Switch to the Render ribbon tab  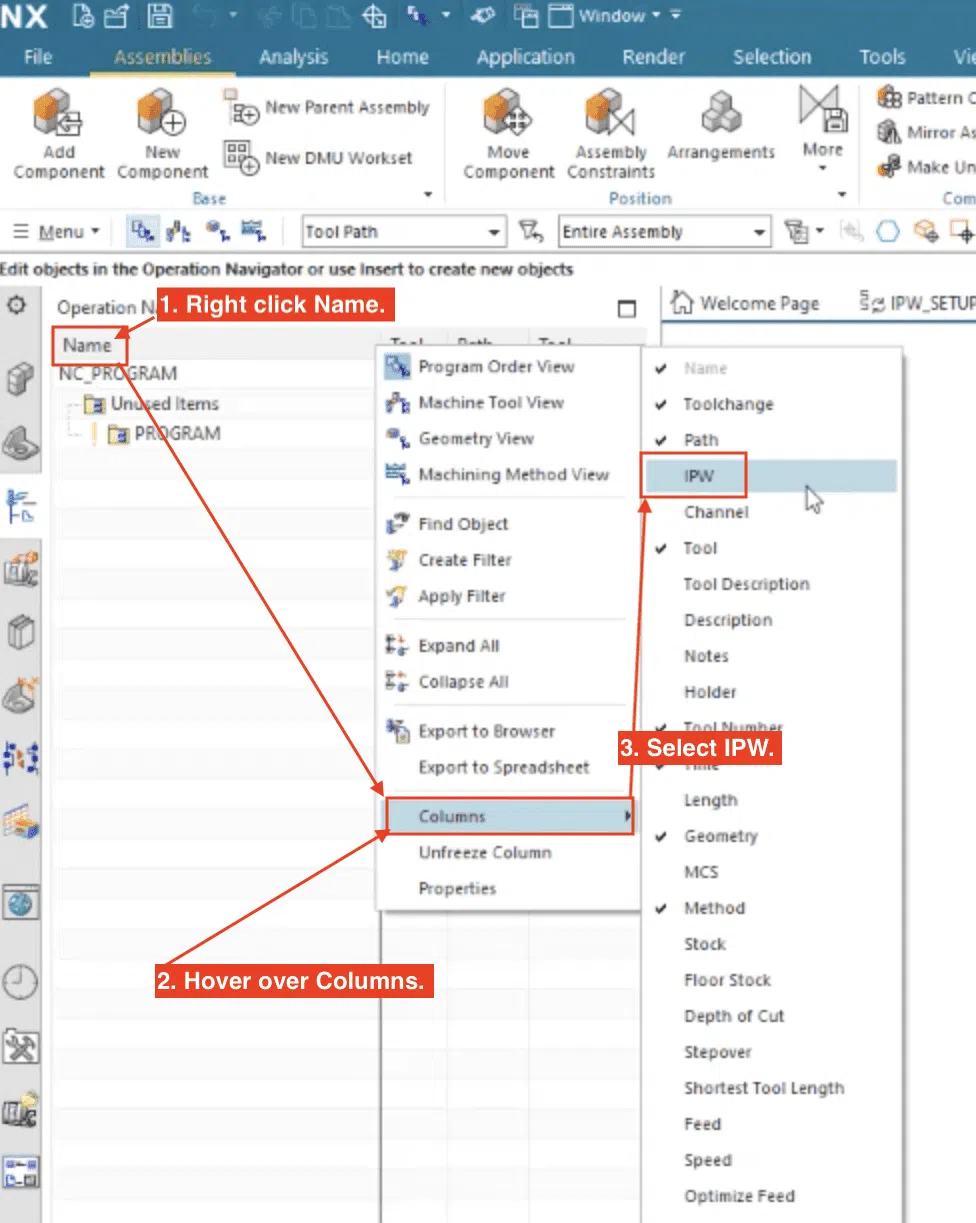(653, 57)
